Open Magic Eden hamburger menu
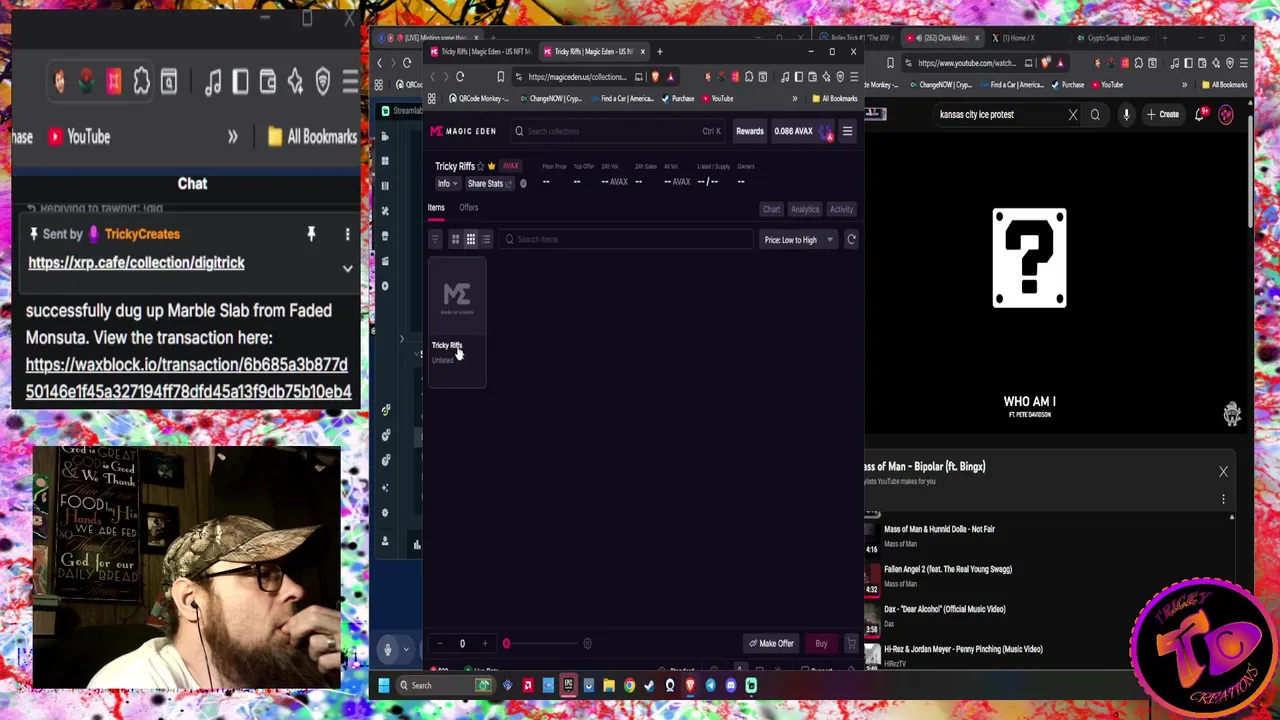1280x720 pixels. tap(847, 131)
